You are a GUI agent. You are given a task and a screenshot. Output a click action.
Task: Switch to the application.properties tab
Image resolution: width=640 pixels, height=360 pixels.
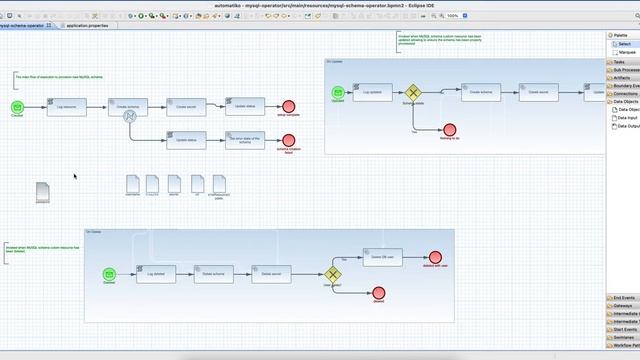pos(87,25)
